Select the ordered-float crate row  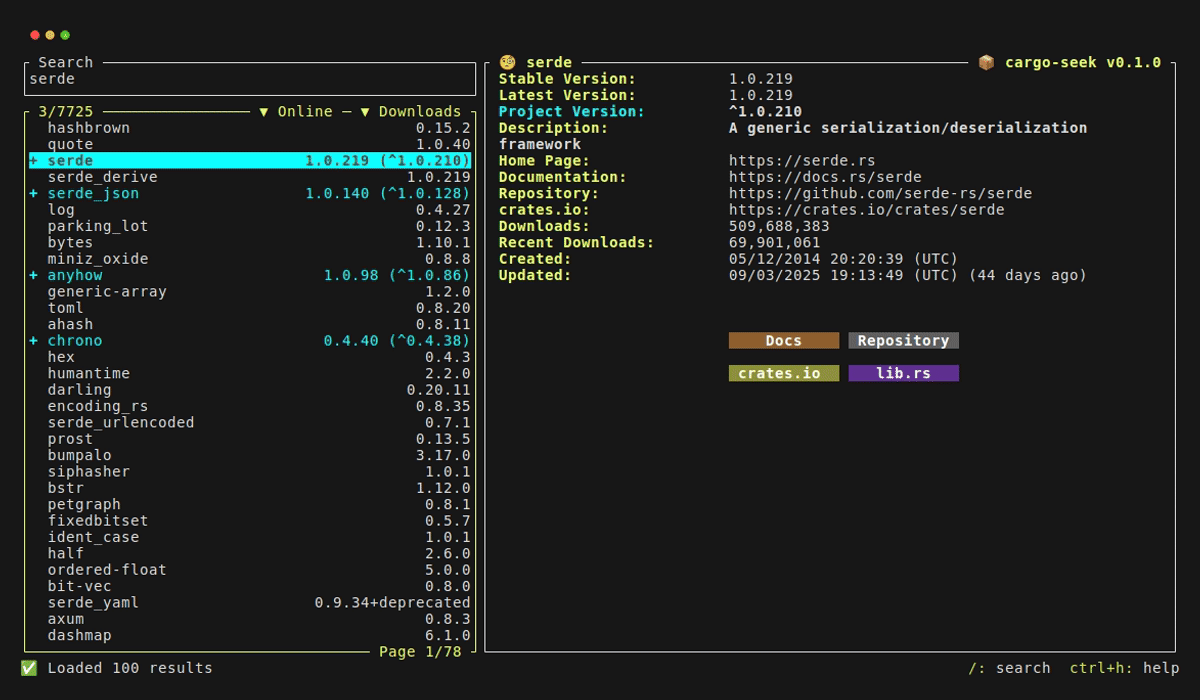pos(250,570)
